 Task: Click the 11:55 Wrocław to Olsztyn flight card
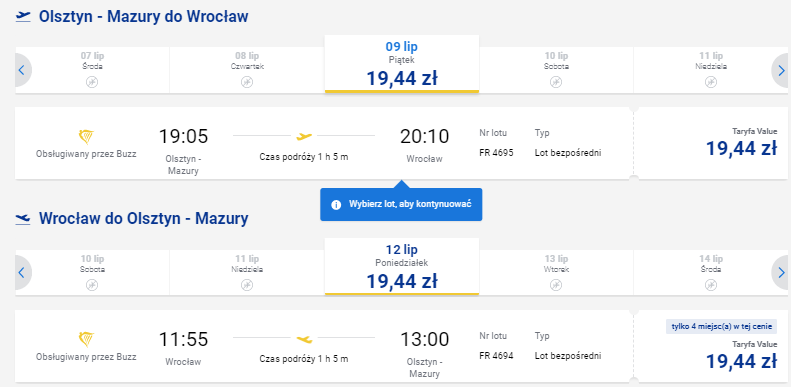323,346
